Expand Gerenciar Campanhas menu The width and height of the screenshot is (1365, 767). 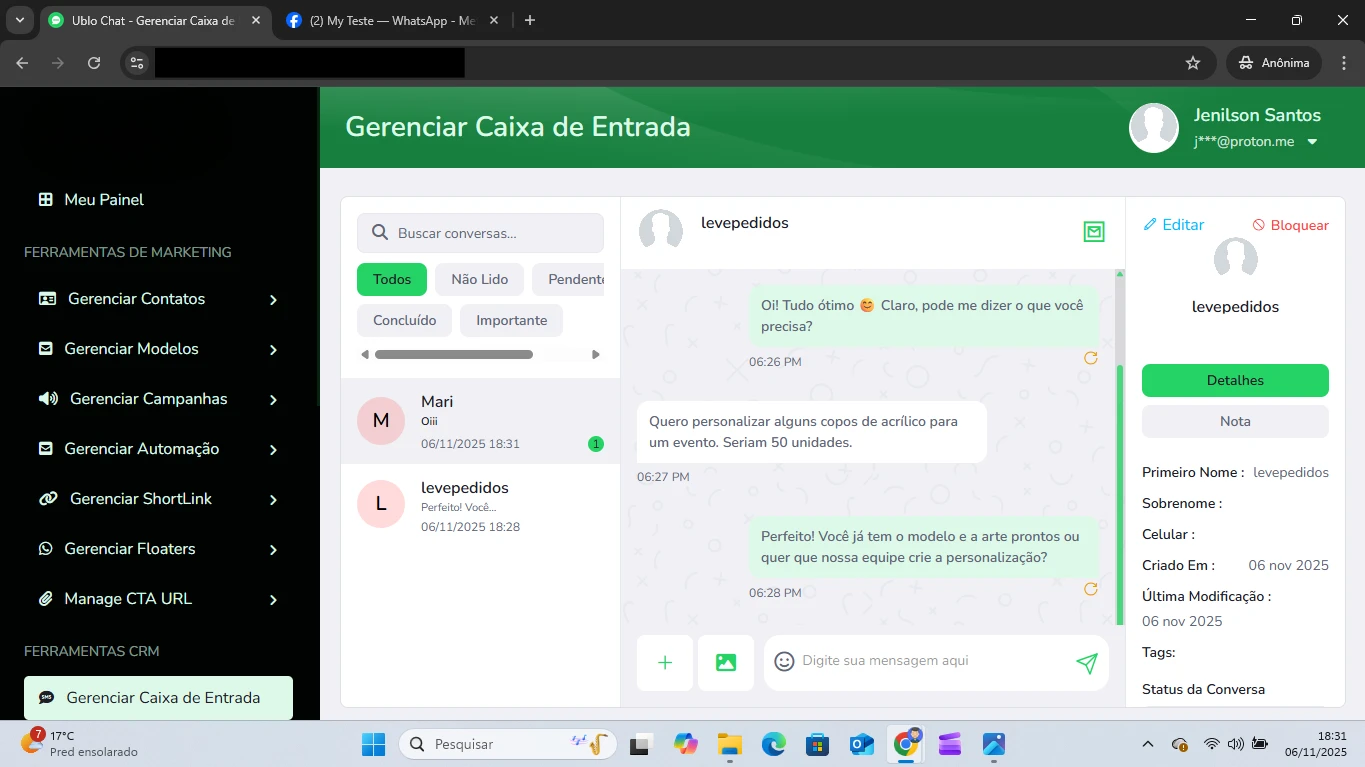pos(273,400)
